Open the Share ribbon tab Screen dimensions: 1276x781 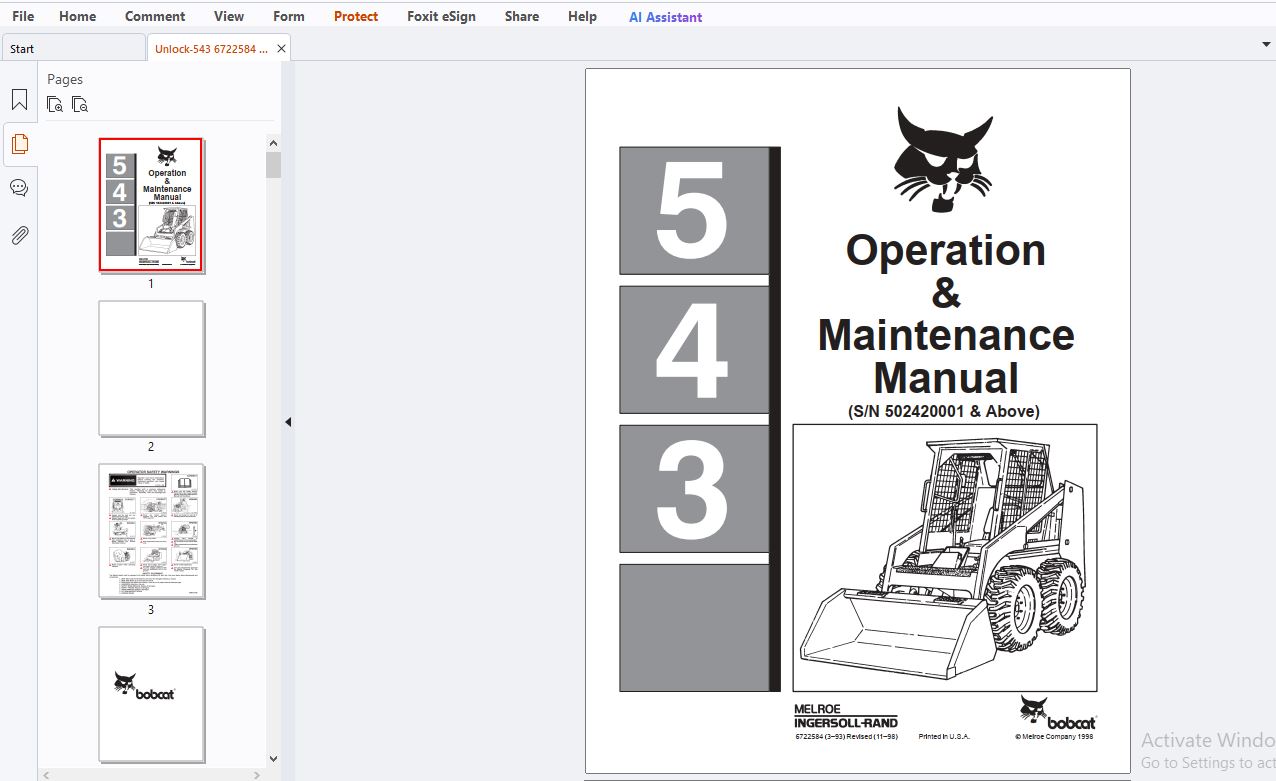(522, 16)
